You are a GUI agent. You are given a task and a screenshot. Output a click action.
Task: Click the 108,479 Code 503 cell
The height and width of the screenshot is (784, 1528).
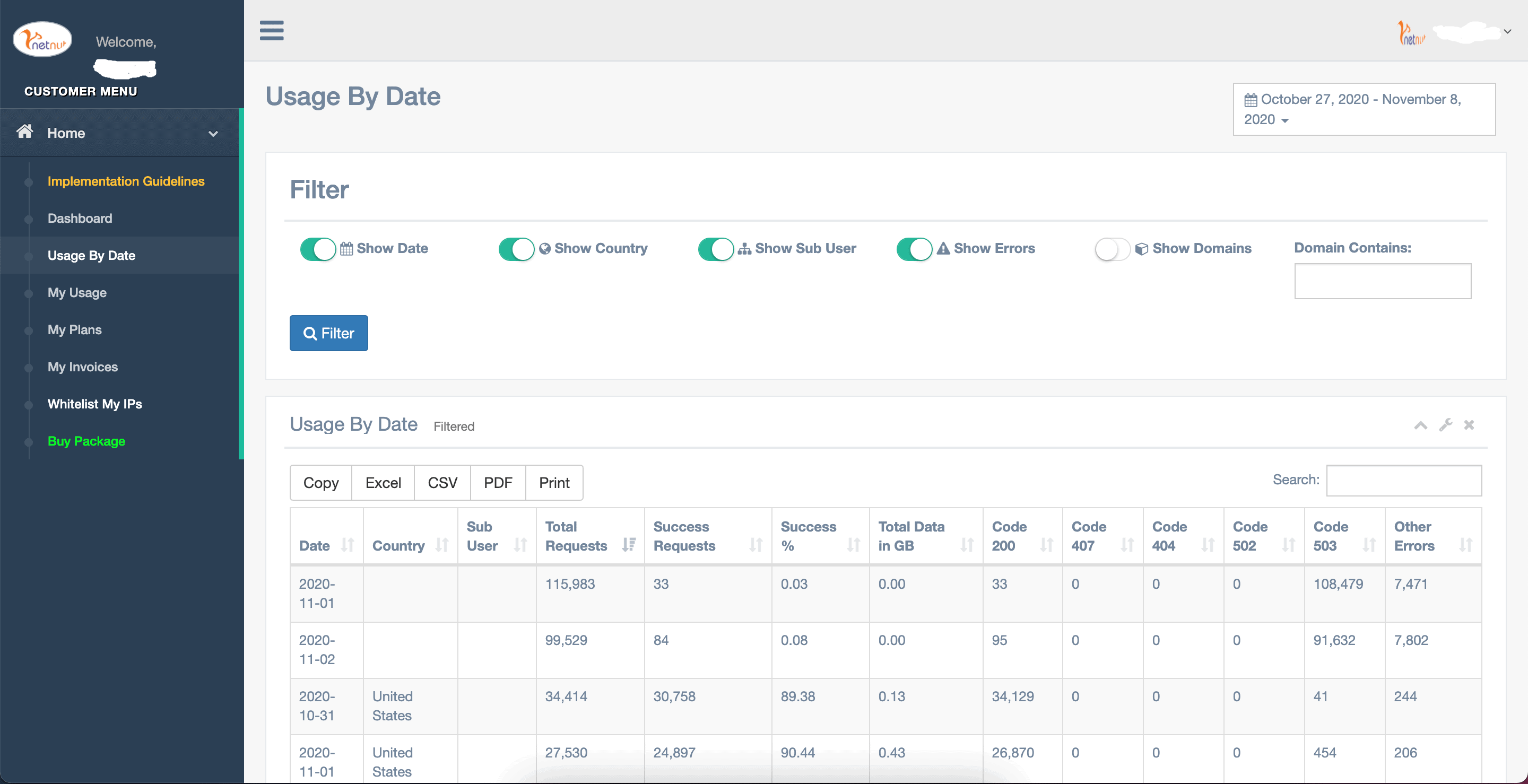click(x=1345, y=594)
